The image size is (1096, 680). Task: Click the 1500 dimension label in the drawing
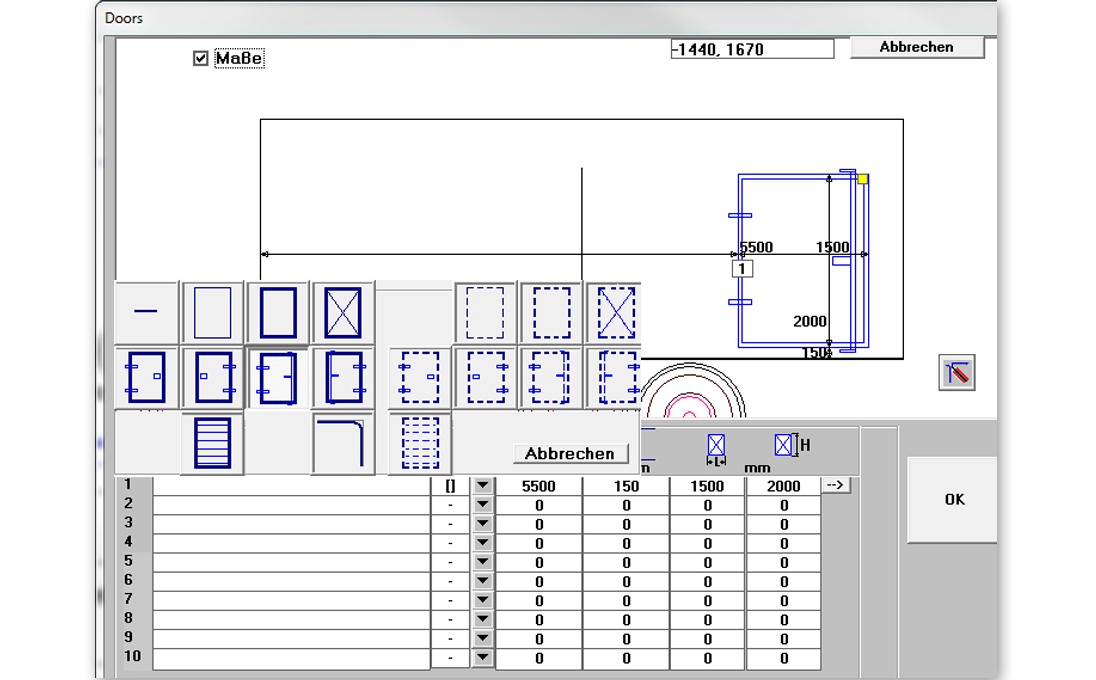pos(832,247)
